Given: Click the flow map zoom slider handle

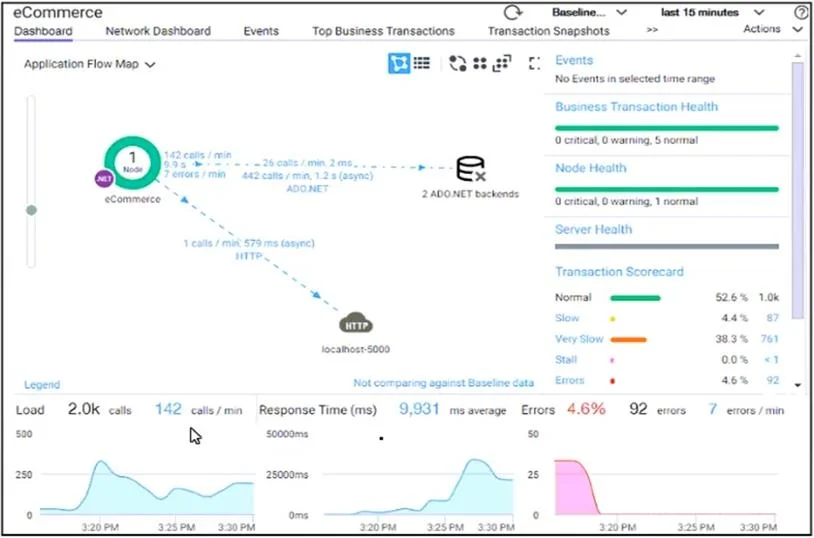Looking at the screenshot, I should click(32, 210).
